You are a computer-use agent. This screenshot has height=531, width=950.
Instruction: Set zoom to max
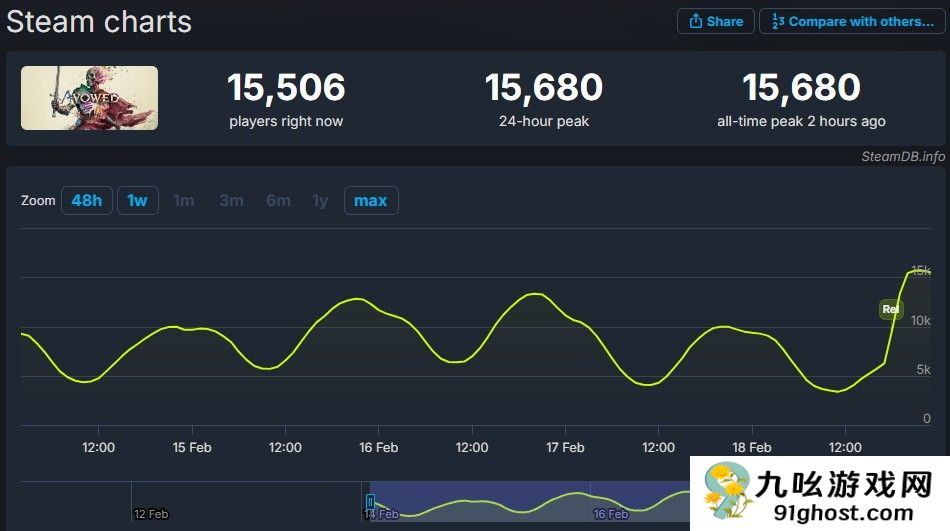click(371, 201)
